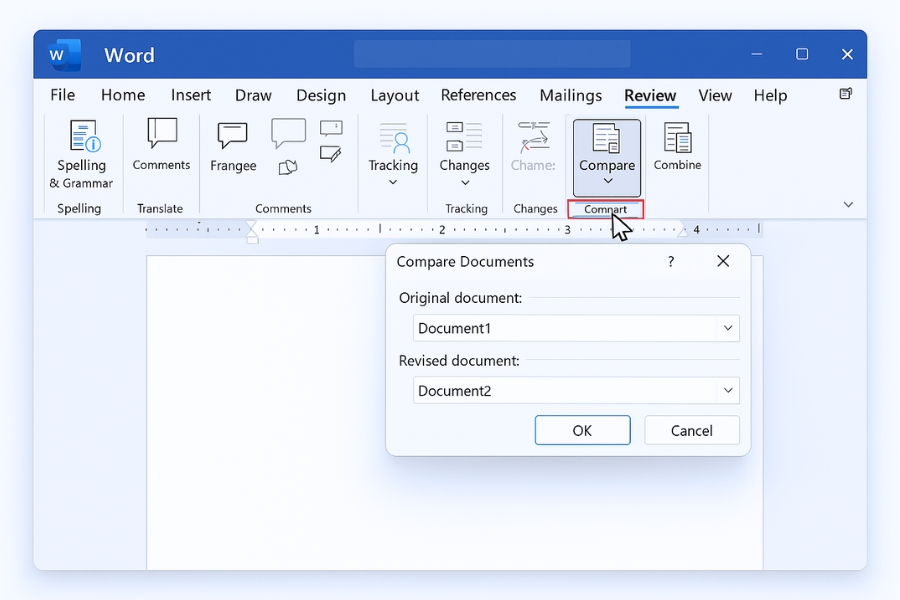
Task: Switch to the References tab
Action: coord(478,95)
